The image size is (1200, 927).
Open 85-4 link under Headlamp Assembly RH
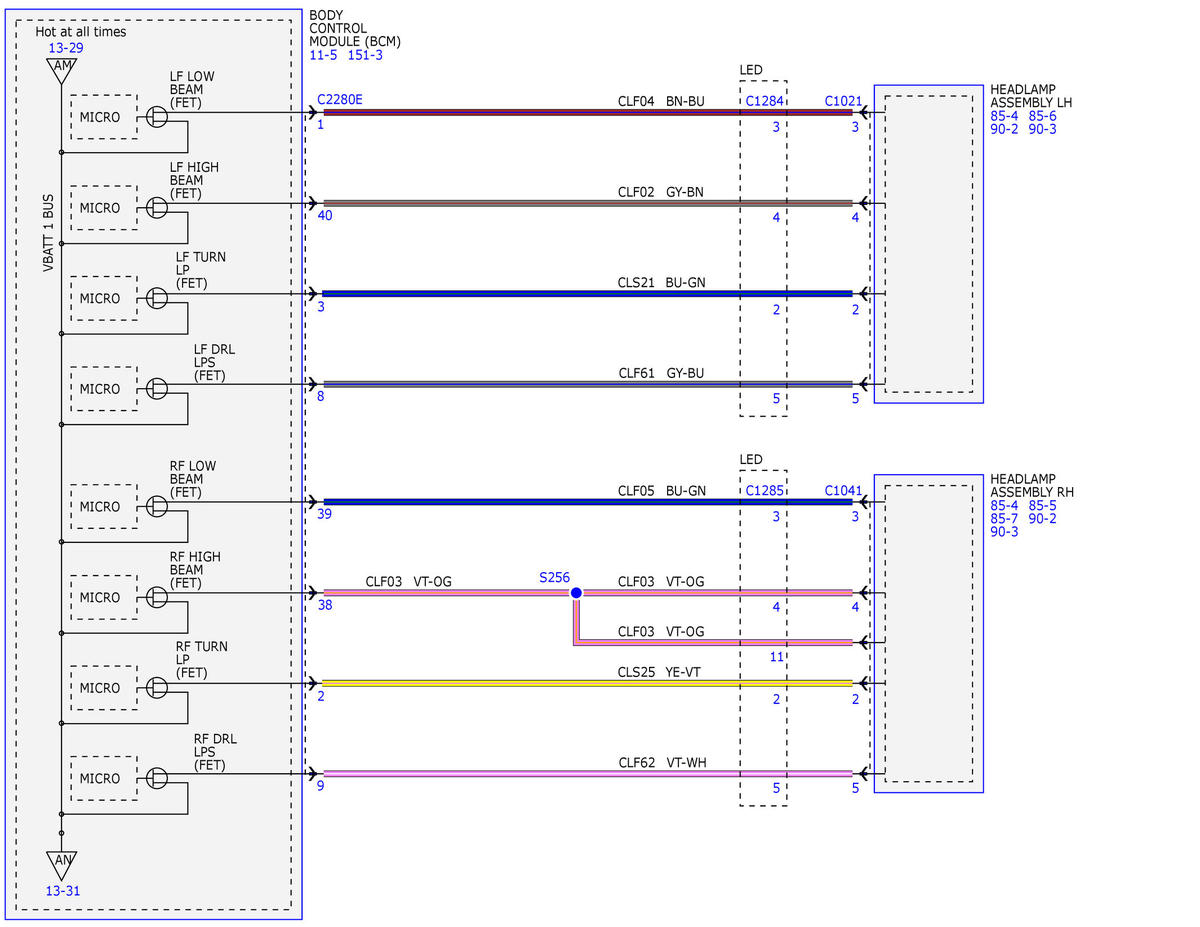pos(1004,505)
